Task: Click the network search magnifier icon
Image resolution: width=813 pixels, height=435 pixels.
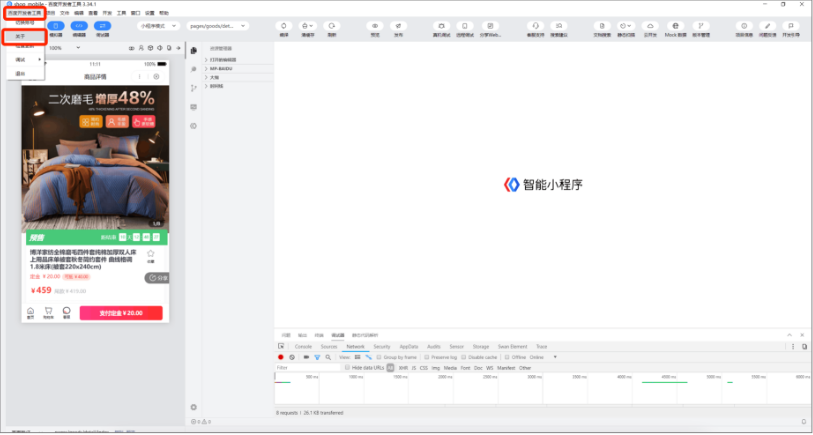Action: click(328, 357)
